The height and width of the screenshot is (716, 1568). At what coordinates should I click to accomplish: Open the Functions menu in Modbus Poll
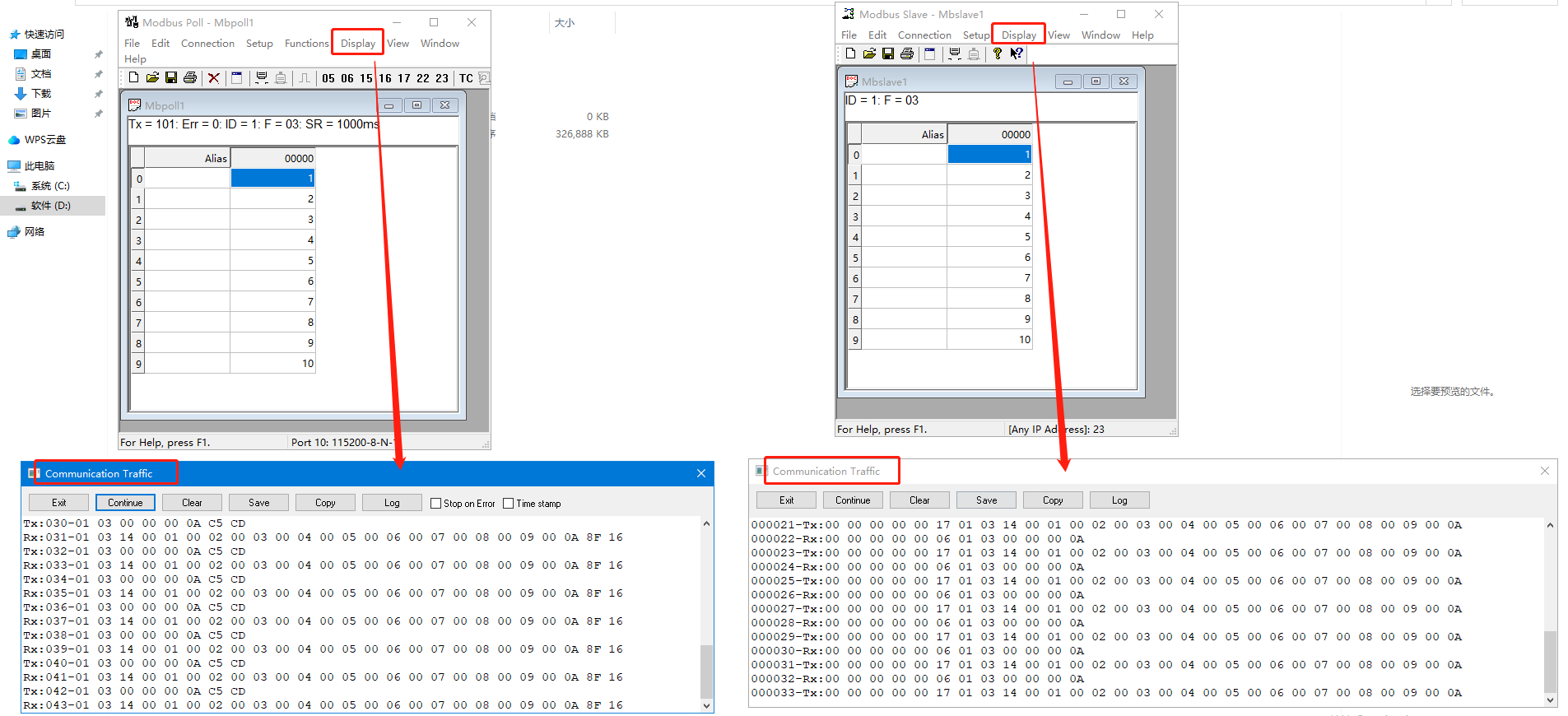pyautogui.click(x=306, y=44)
